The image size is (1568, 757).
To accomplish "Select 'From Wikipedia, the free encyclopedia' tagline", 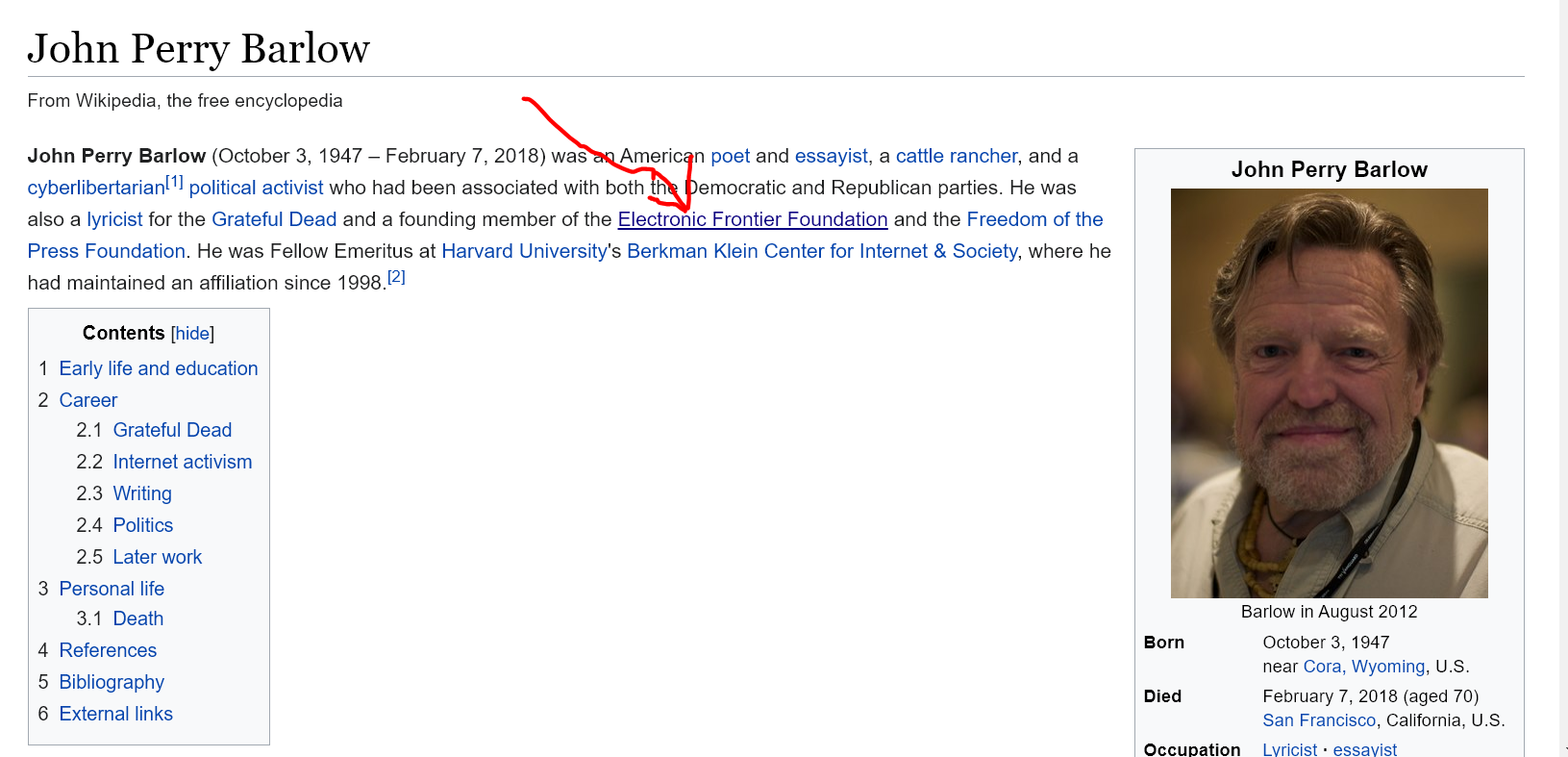I will click(185, 101).
